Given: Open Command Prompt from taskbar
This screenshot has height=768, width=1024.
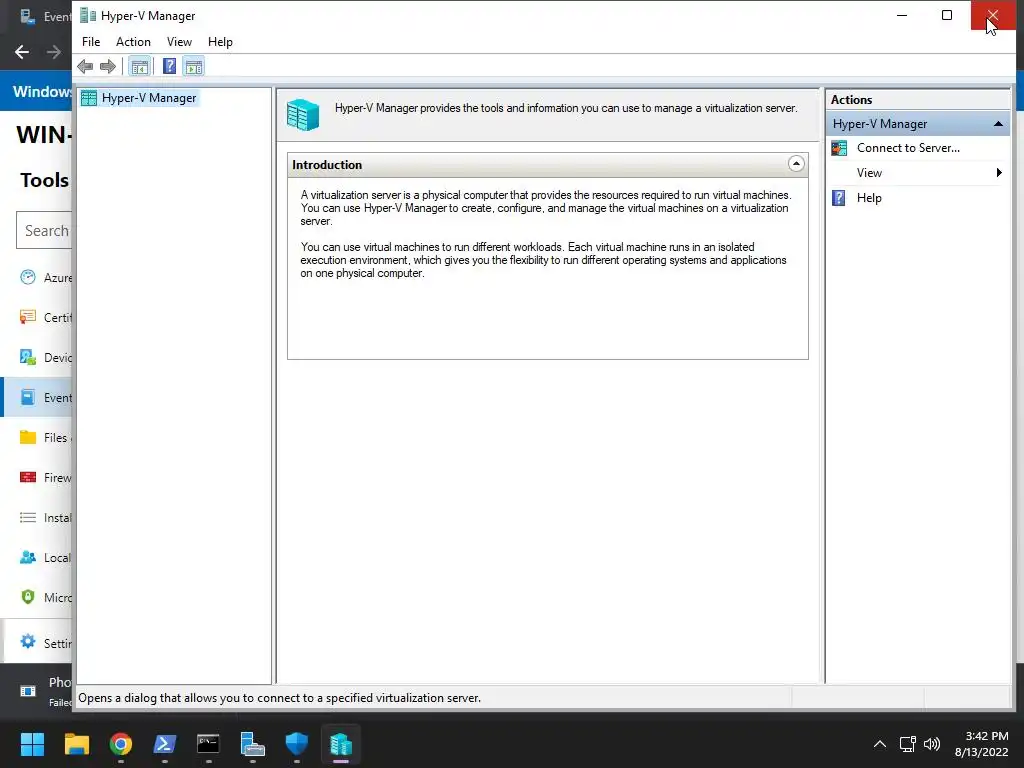Looking at the screenshot, I should pyautogui.click(x=208, y=744).
